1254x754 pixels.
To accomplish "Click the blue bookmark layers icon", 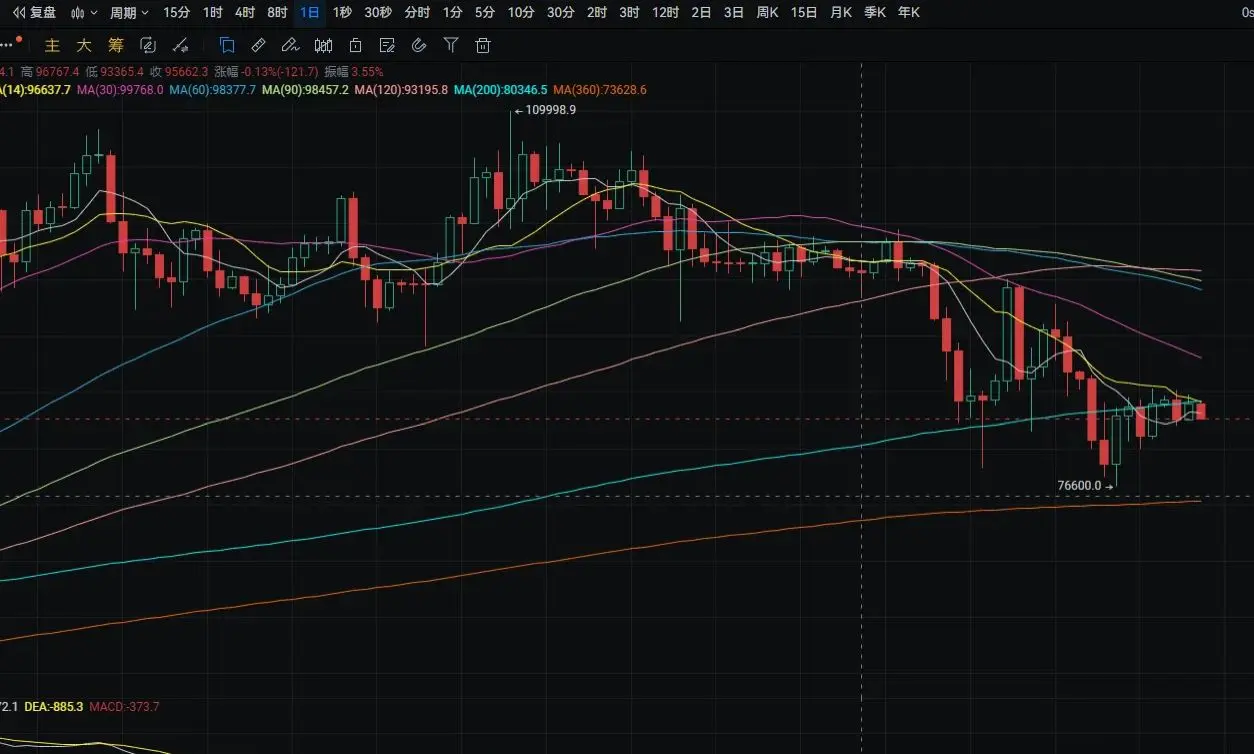I will [x=227, y=45].
